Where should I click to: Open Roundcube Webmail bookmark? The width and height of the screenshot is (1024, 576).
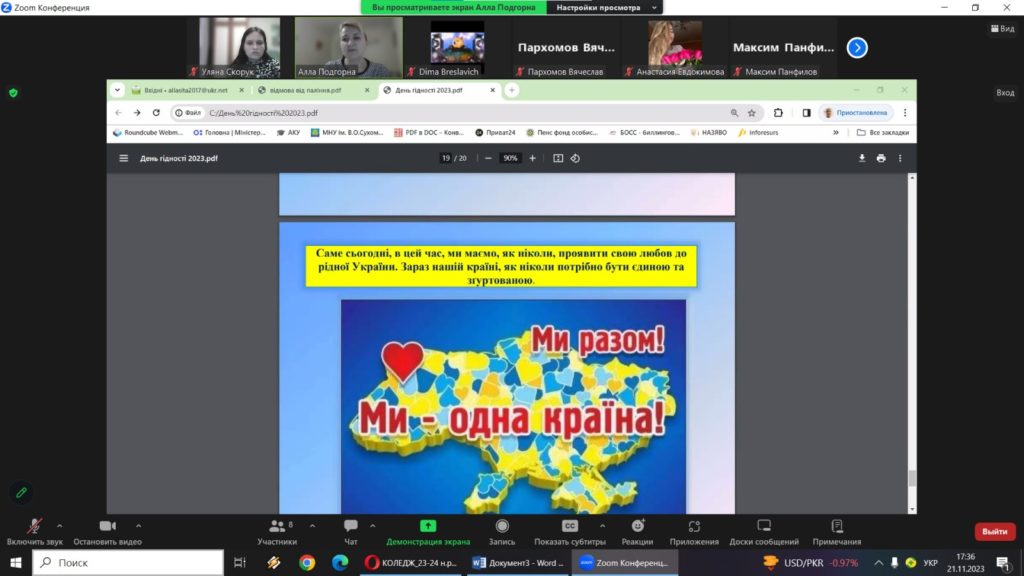point(148,133)
